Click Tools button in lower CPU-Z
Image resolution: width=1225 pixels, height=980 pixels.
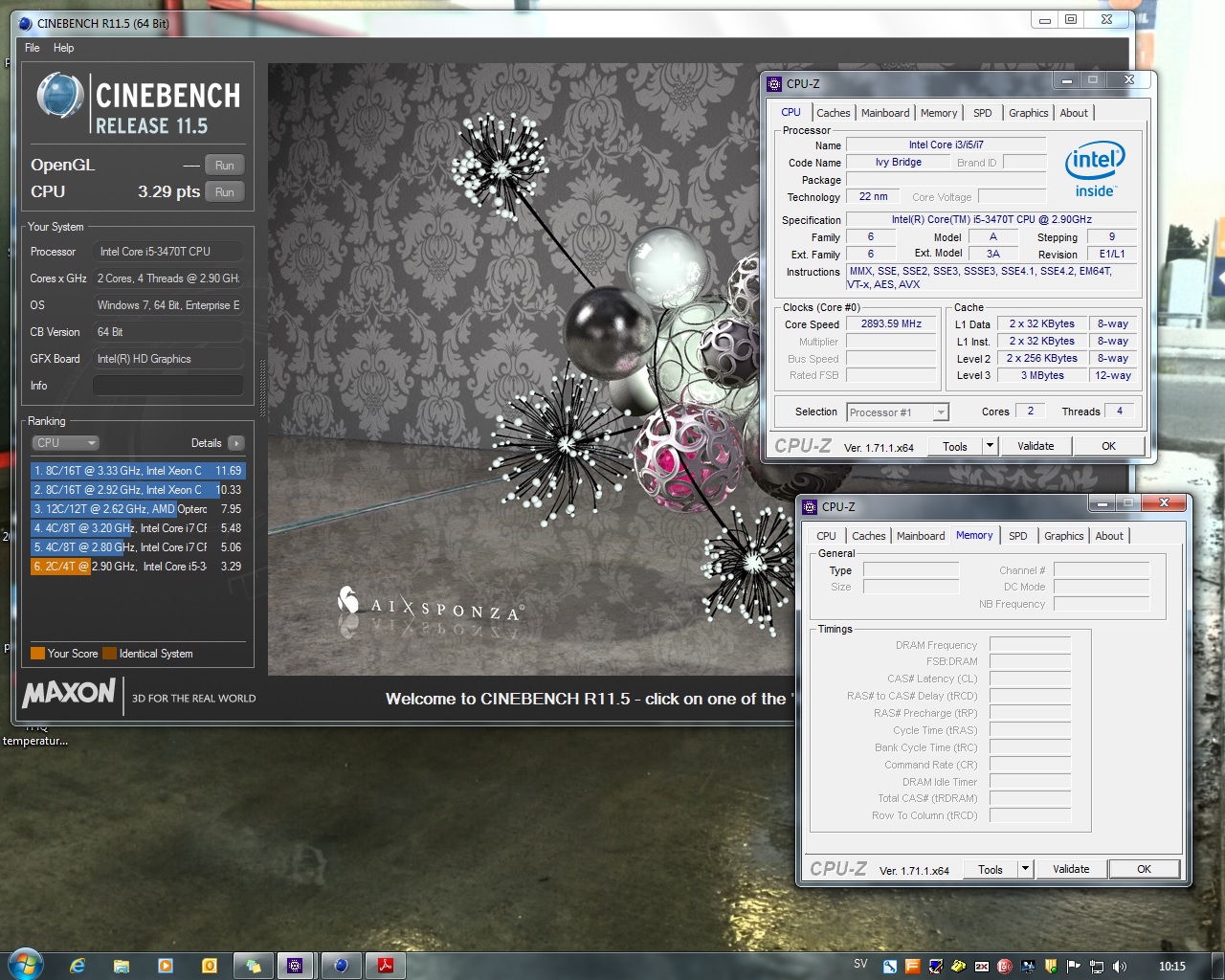(x=991, y=869)
